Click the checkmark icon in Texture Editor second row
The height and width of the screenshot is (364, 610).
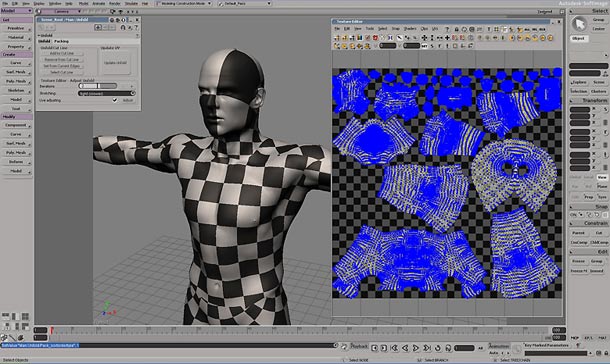tap(368, 38)
